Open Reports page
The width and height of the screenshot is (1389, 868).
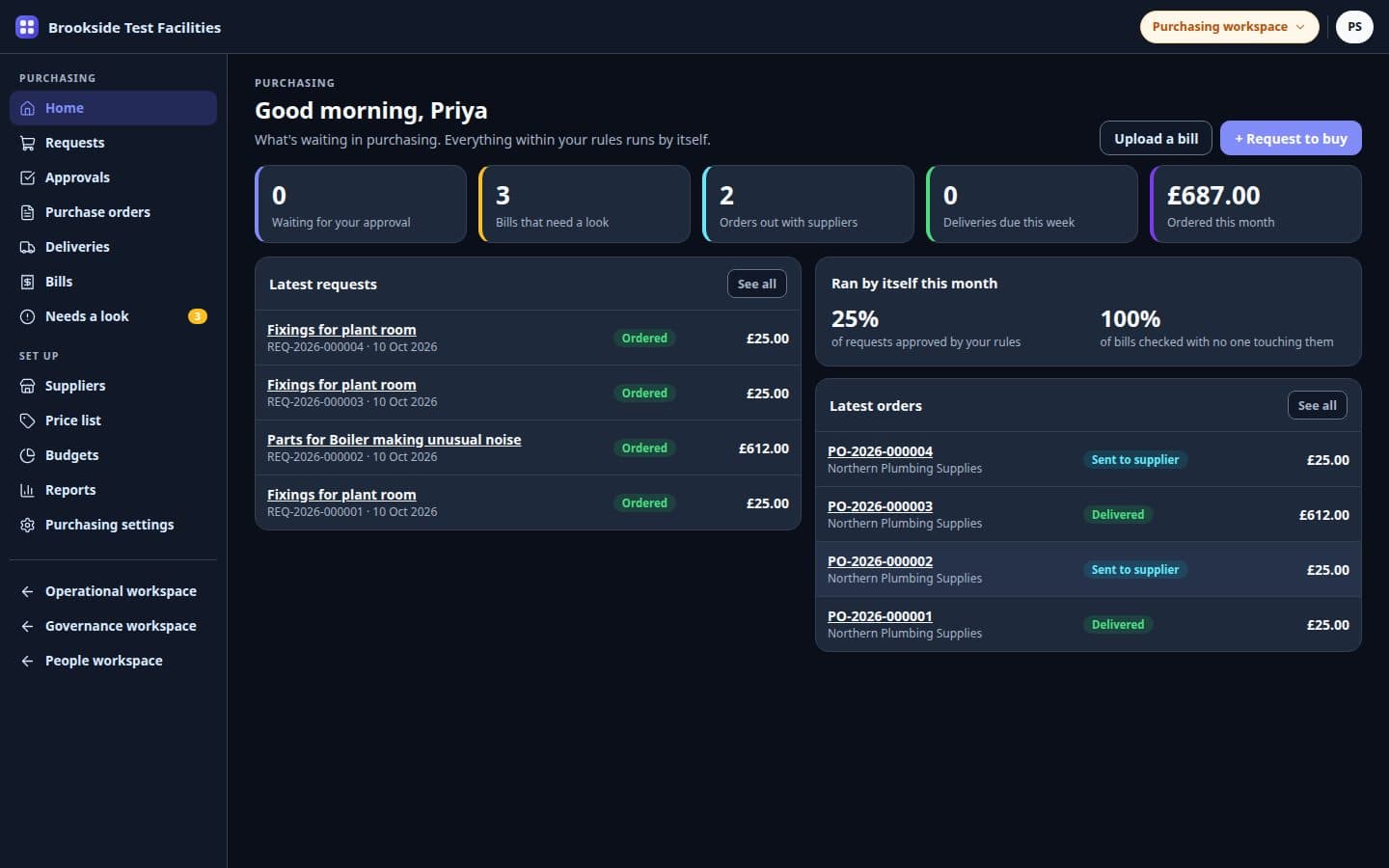tap(113, 490)
